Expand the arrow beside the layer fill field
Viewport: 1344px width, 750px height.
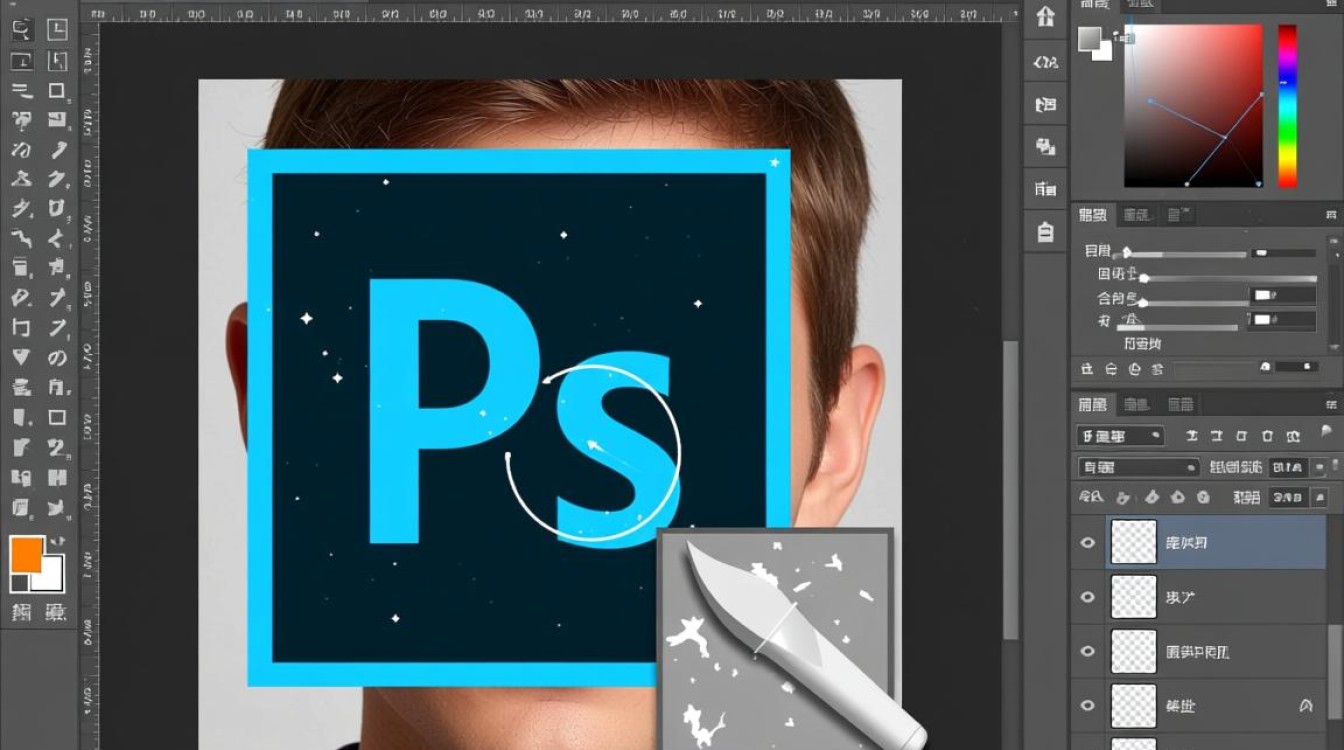[x=1320, y=497]
